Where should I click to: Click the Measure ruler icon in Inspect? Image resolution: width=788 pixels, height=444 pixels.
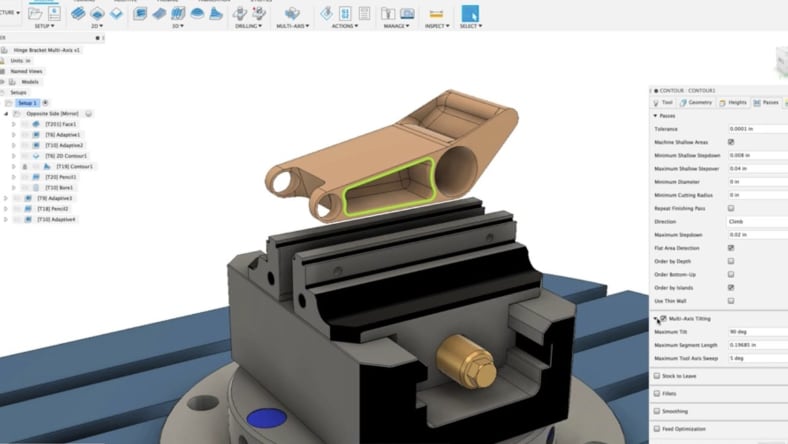click(436, 14)
